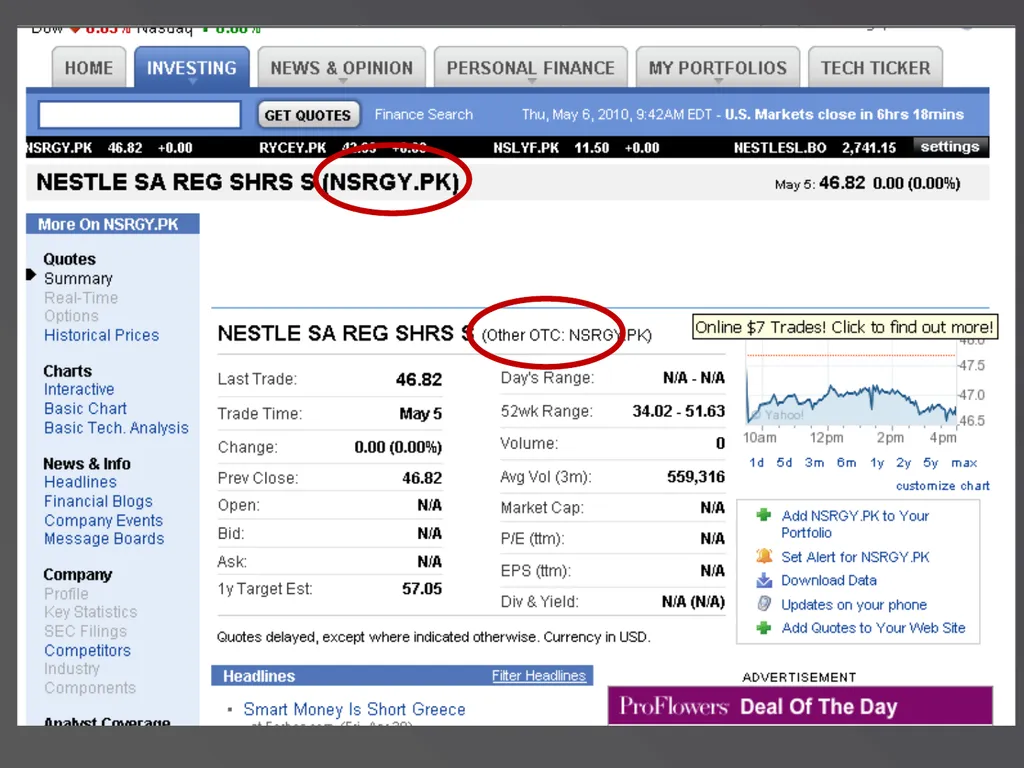Screen dimensions: 1024x768
Task: Open the Headlines sidebar link
Action: (x=80, y=482)
